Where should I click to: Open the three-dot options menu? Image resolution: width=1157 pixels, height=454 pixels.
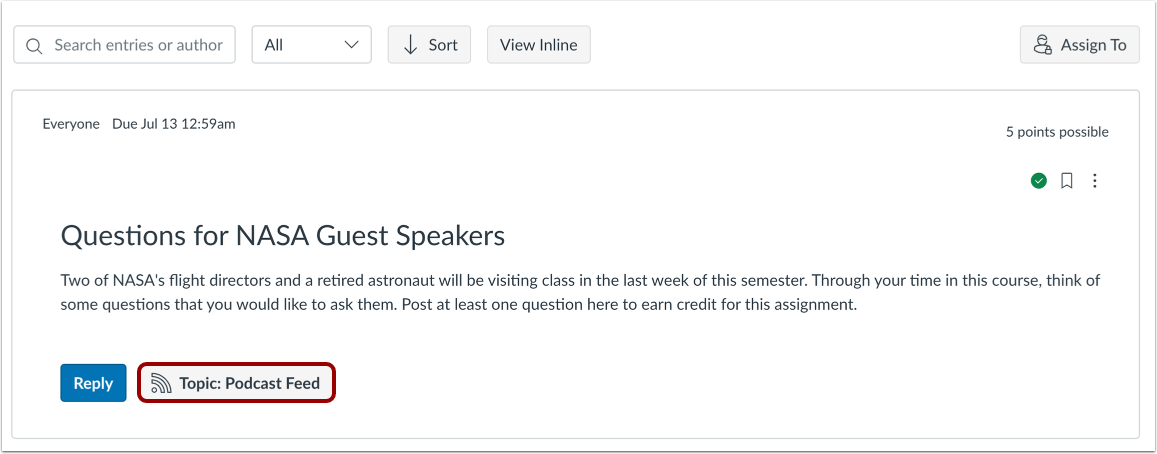click(1095, 180)
